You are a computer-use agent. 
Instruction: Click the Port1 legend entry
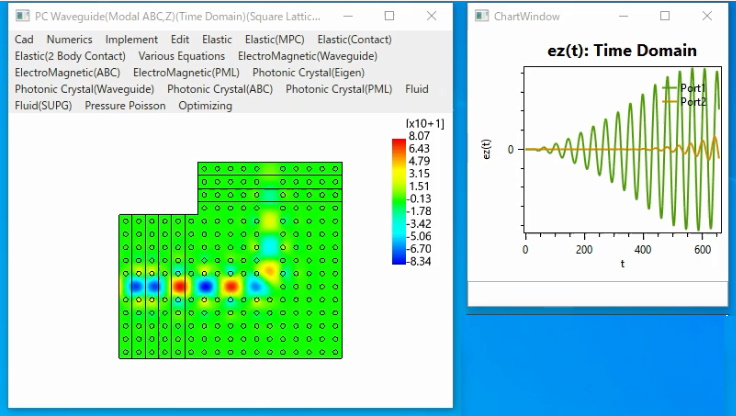pyautogui.click(x=684, y=88)
